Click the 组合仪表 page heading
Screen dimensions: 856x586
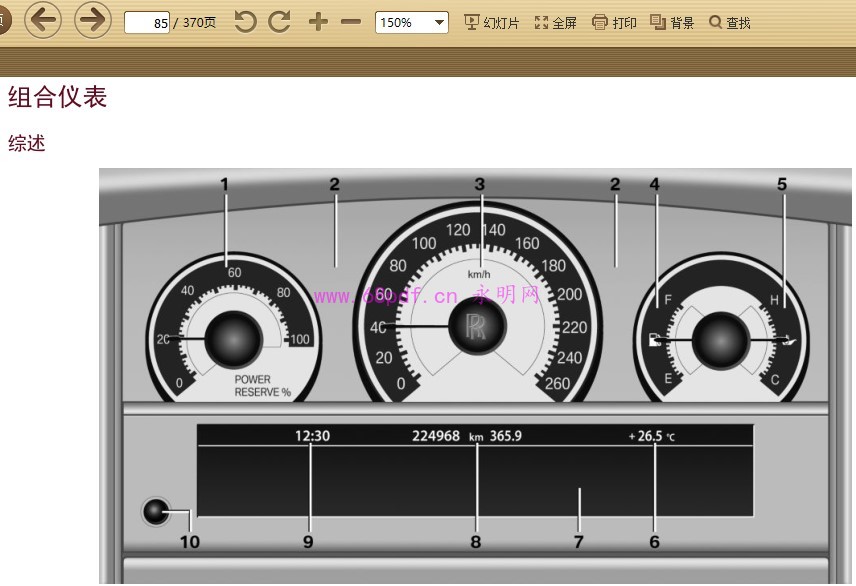coord(58,97)
